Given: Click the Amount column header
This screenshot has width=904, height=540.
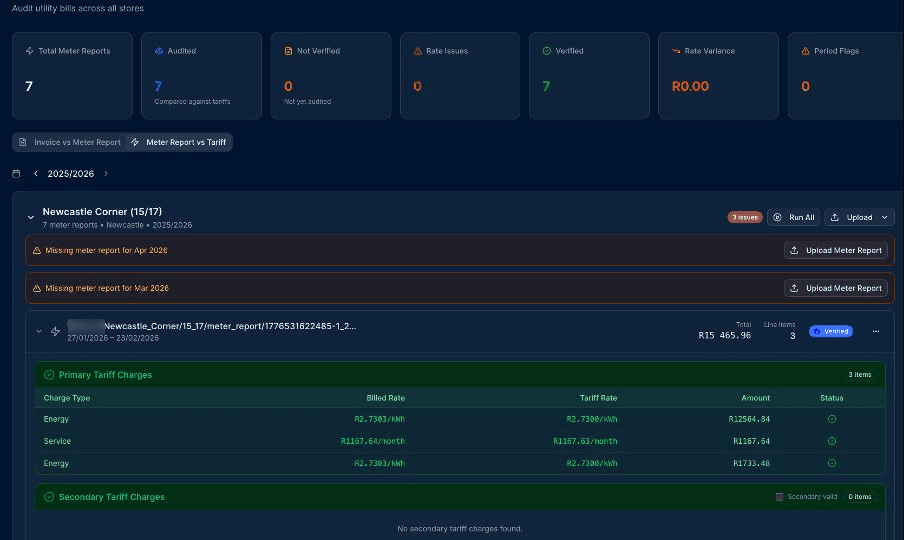Looking at the screenshot, I should 755,398.
